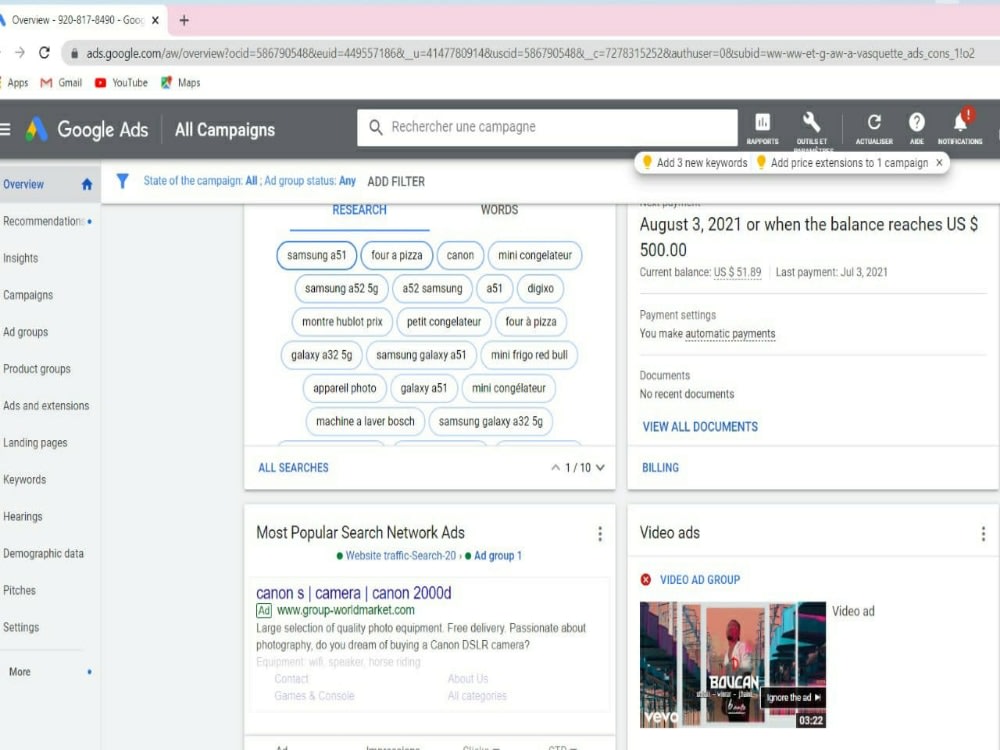This screenshot has height=750, width=1000.
Task: Open Website traffic-Search-20 campaign link
Action: 401,555
